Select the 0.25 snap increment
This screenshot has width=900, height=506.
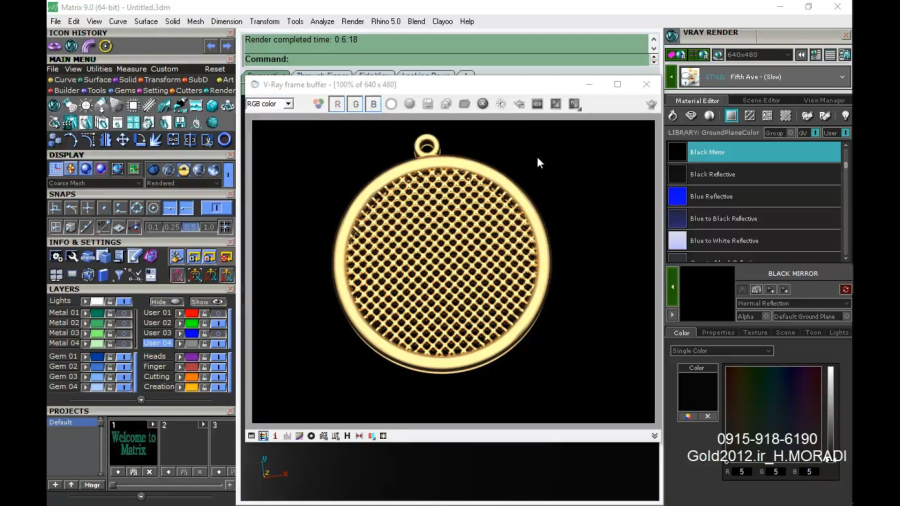point(172,227)
